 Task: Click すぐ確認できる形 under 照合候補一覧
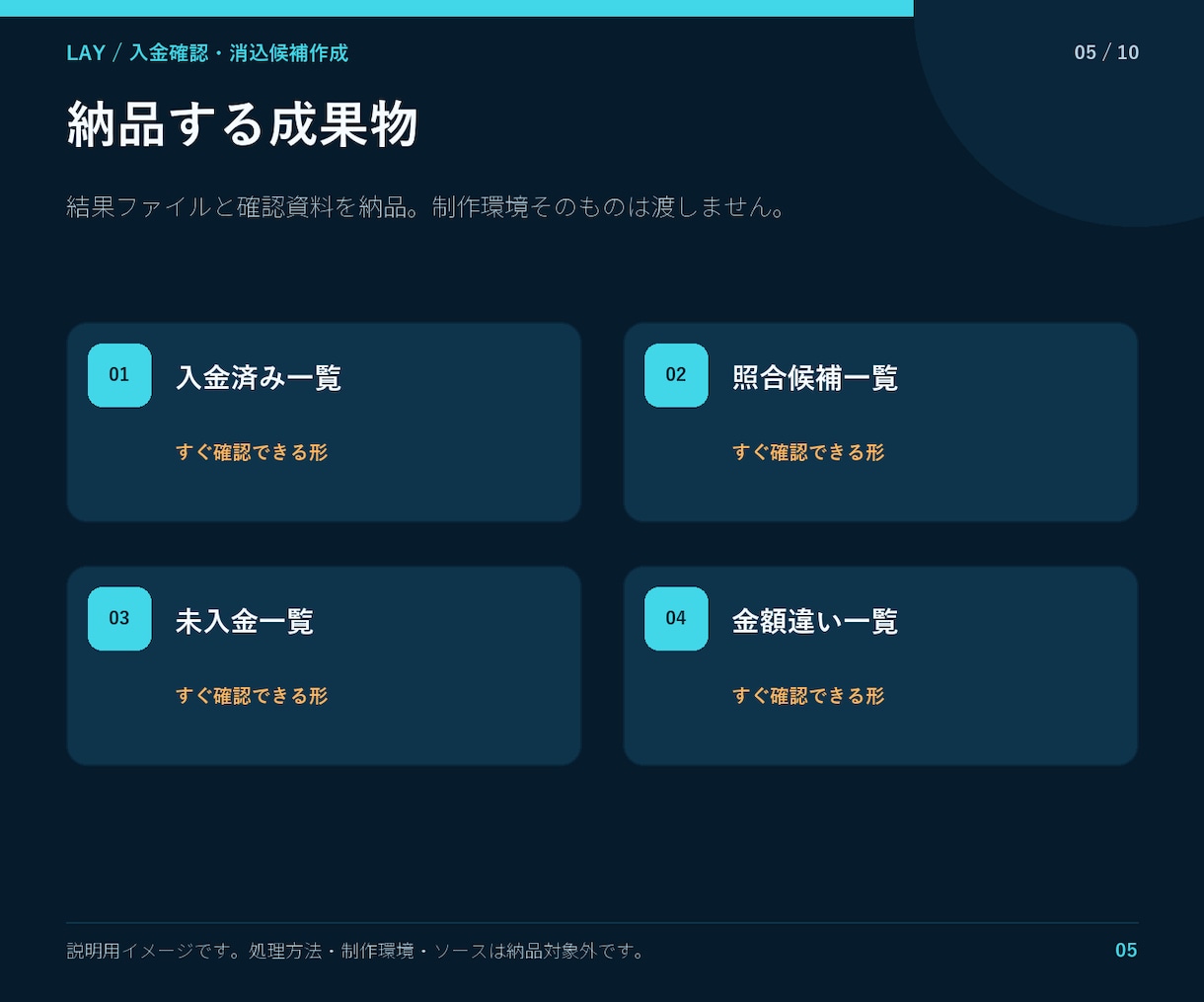click(808, 452)
